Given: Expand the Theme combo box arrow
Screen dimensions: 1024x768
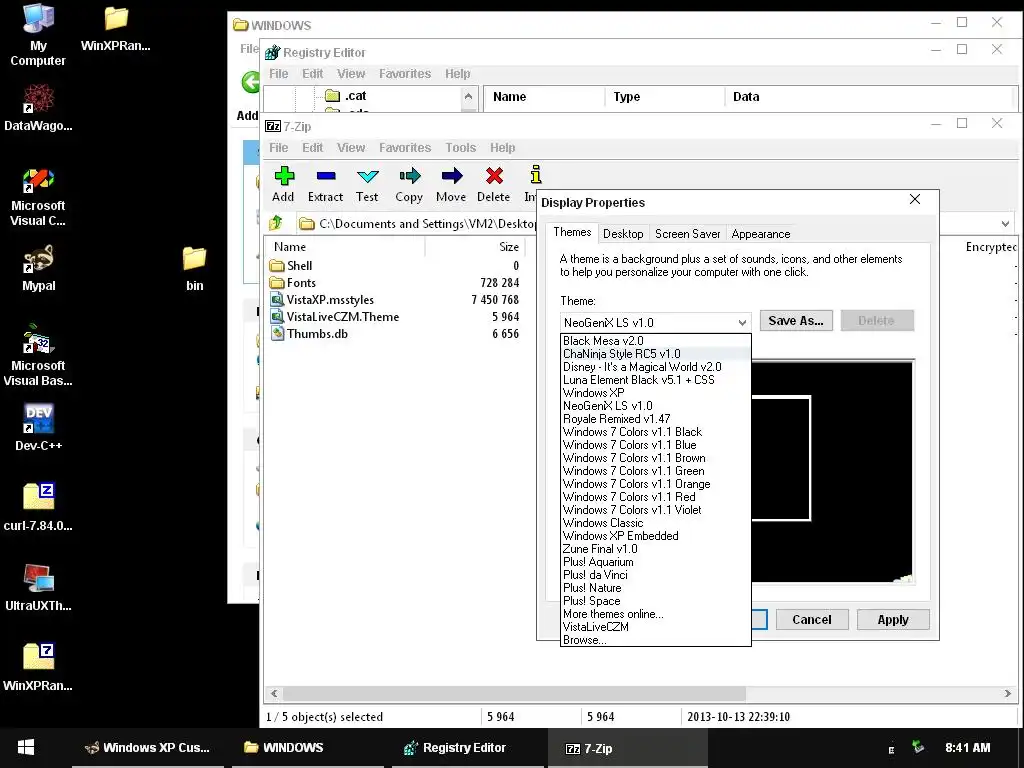Looking at the screenshot, I should 743,322.
